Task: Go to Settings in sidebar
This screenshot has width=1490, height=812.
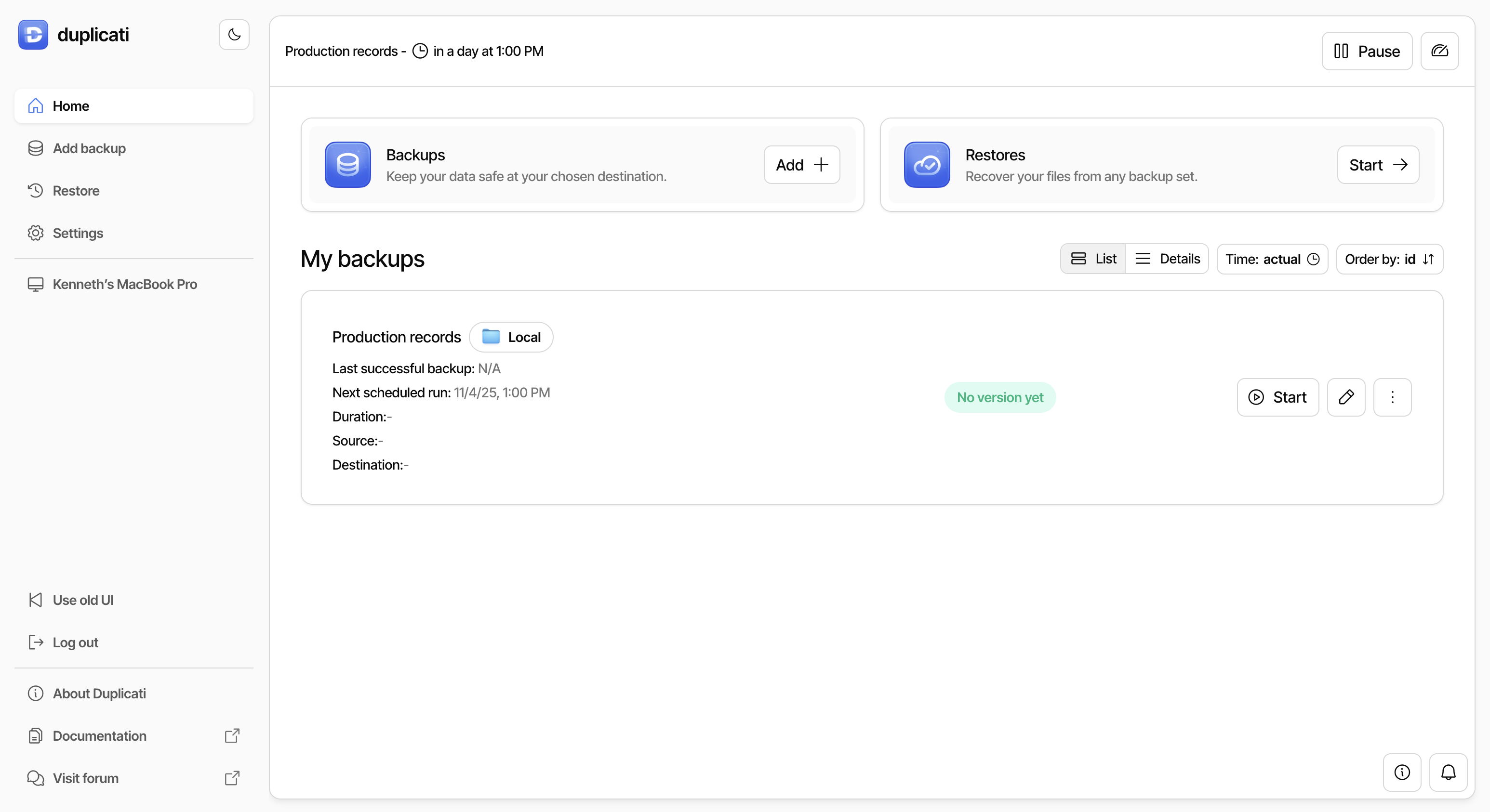Action: 78,233
